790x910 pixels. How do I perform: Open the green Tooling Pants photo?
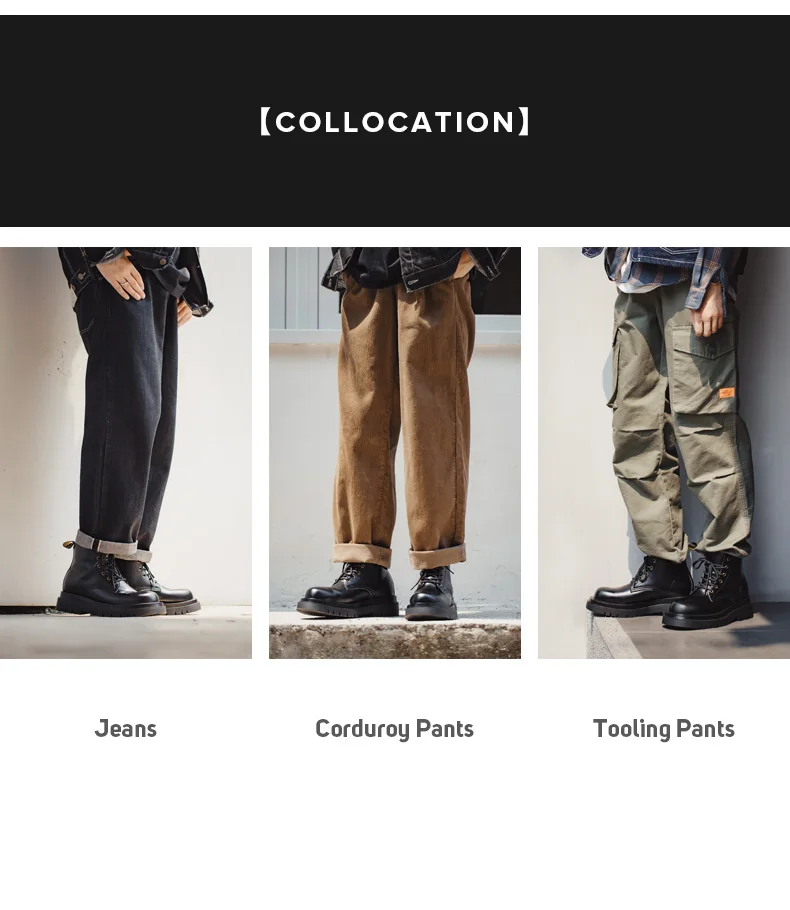tap(664, 453)
